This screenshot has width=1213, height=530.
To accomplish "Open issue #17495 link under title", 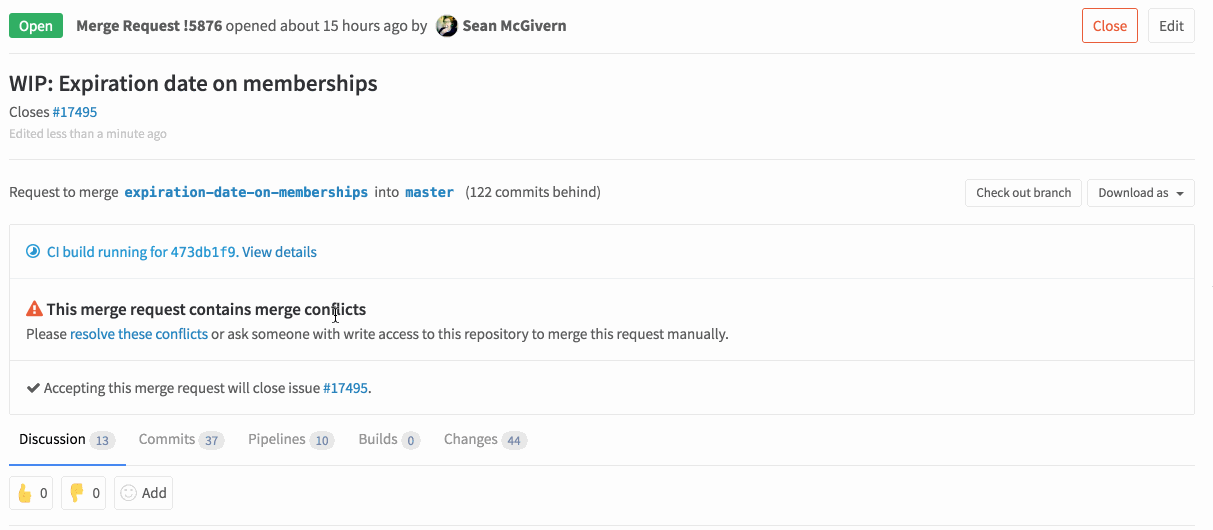I will point(75,112).
